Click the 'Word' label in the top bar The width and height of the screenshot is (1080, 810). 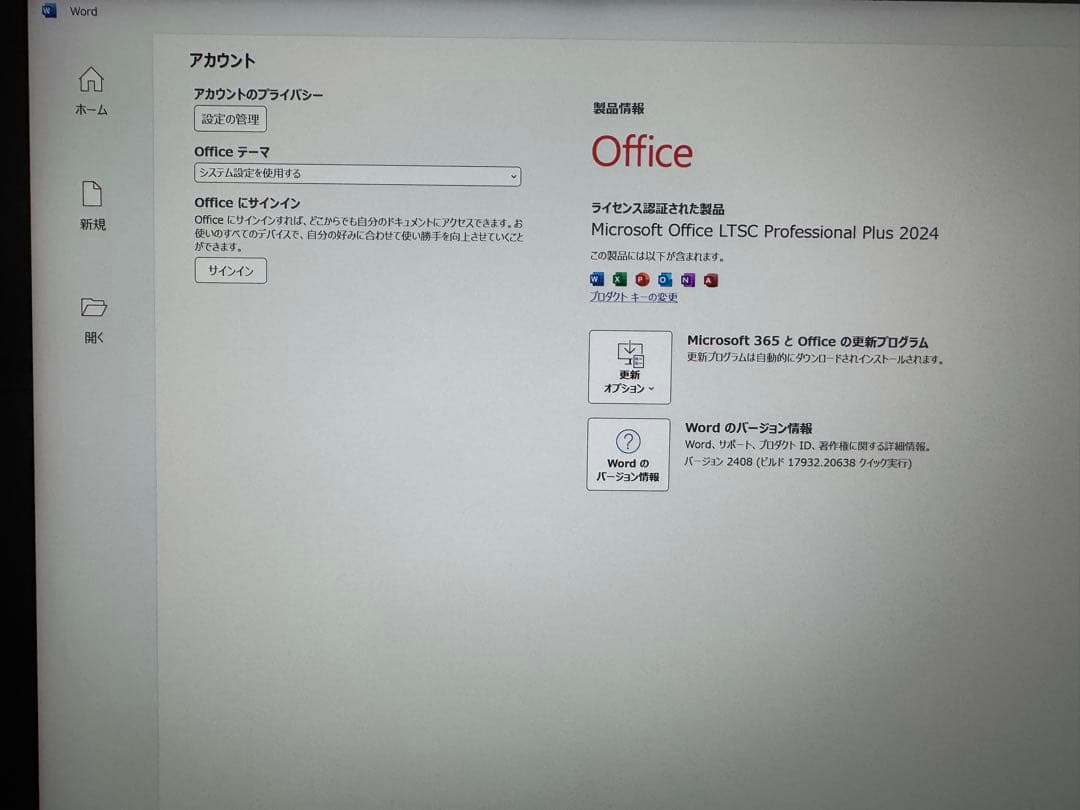[82, 11]
